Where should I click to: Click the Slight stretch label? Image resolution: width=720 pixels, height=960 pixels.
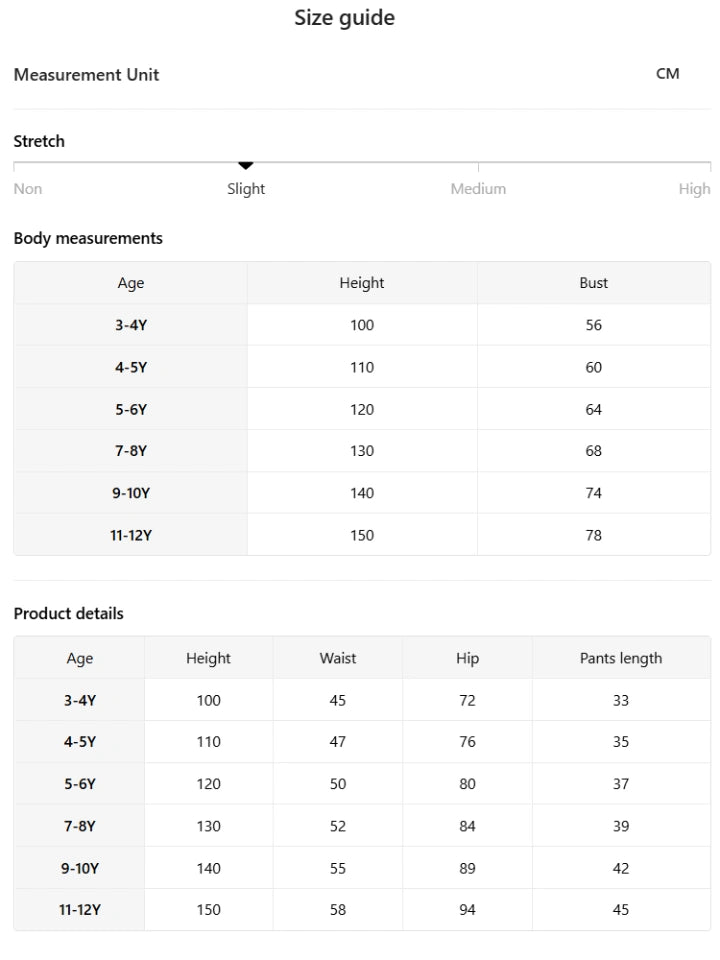[x=246, y=189]
